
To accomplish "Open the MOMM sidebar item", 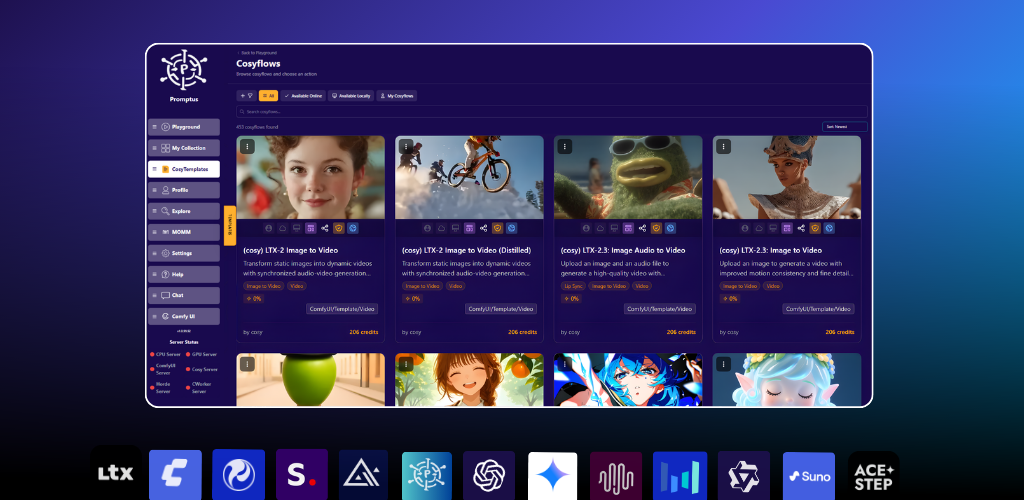I will (184, 232).
